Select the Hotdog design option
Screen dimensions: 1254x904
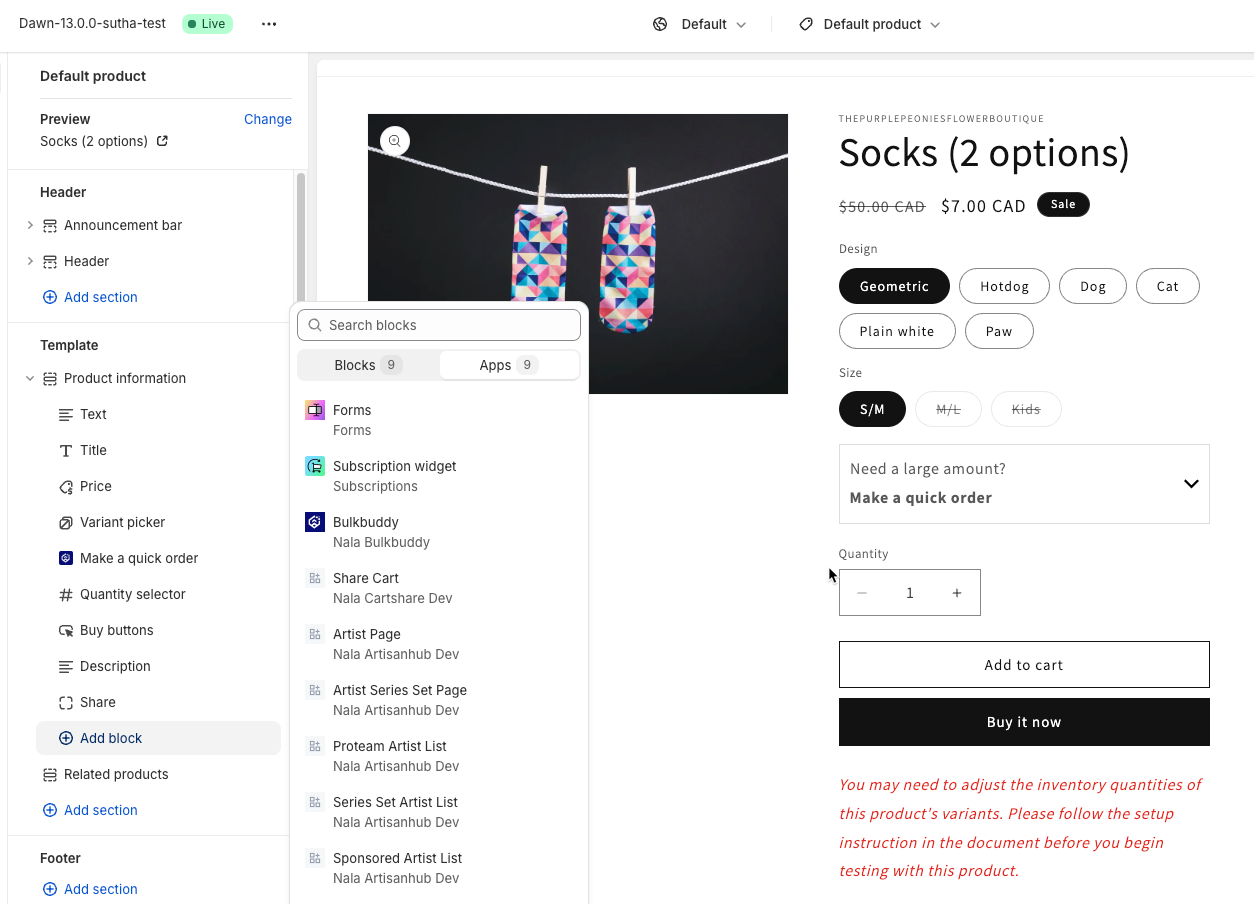tap(1004, 286)
